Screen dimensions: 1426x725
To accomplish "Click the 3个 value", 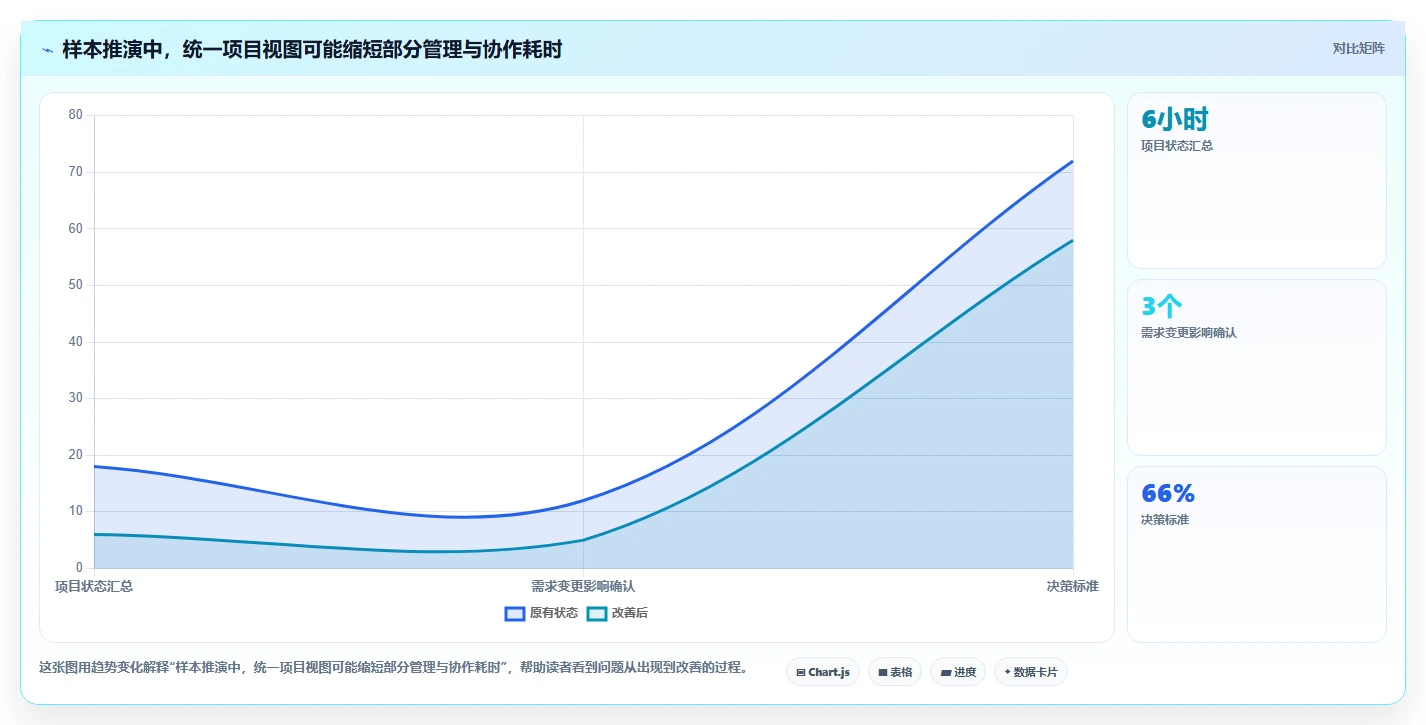I will tap(1162, 307).
